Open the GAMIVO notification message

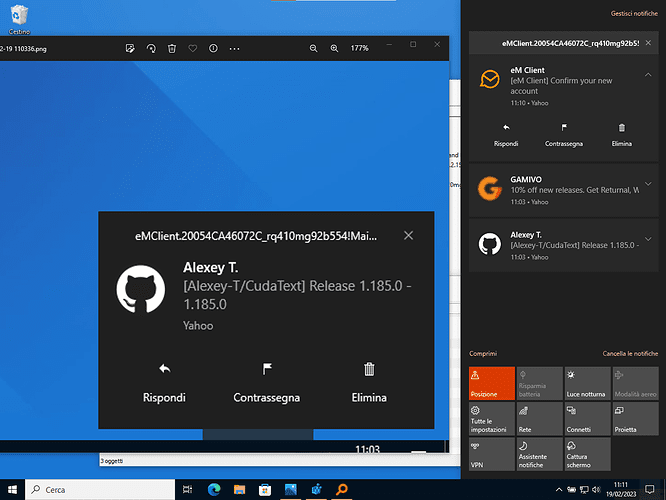coord(564,190)
